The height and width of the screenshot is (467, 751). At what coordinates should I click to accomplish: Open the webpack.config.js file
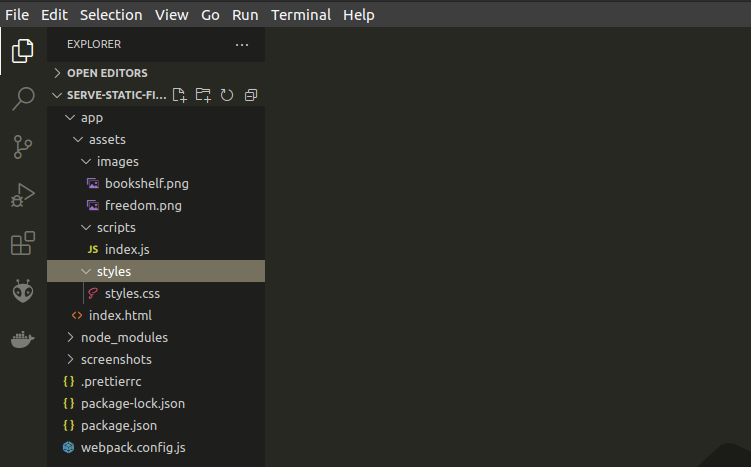coord(133,447)
